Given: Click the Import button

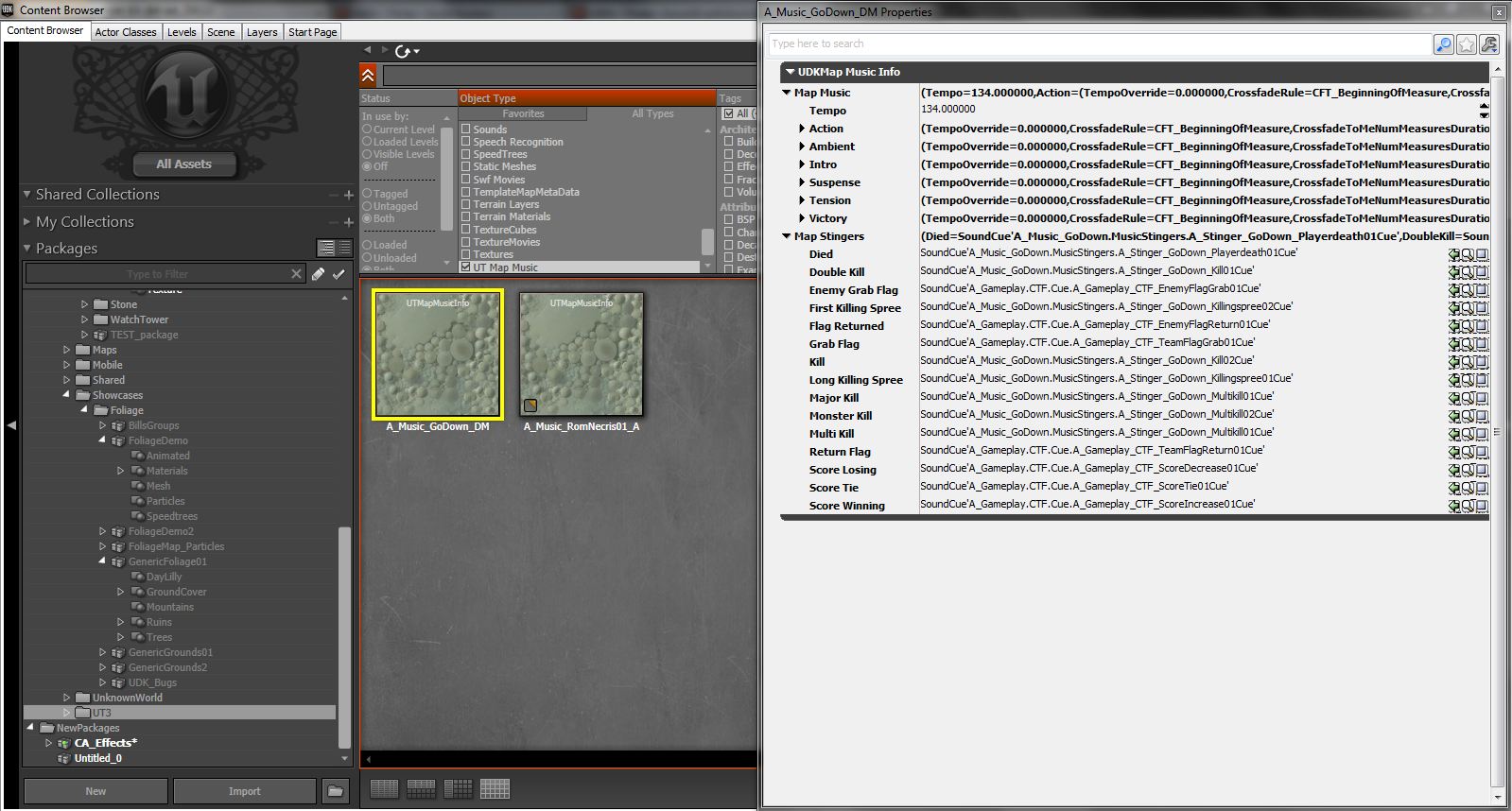Looking at the screenshot, I should coord(244,791).
